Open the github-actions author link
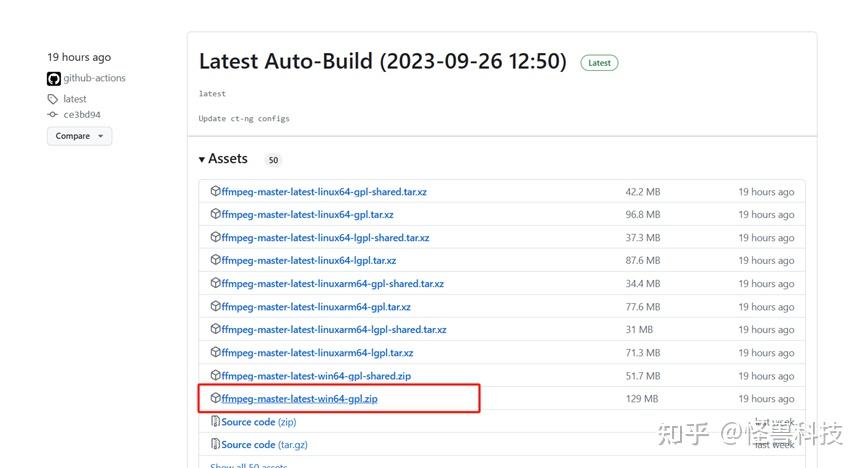This screenshot has height=468, width=865. (x=95, y=78)
